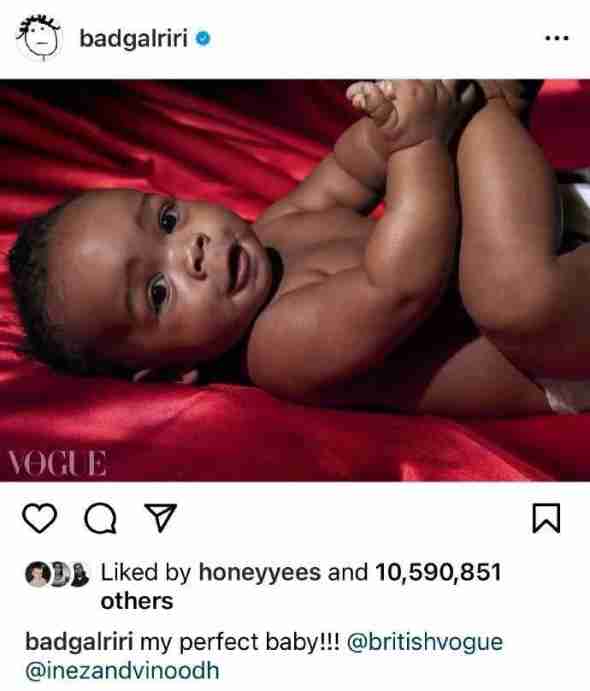Click the VOGUE watermark on the photo
This screenshot has width=590, height=691.
pos(57,463)
